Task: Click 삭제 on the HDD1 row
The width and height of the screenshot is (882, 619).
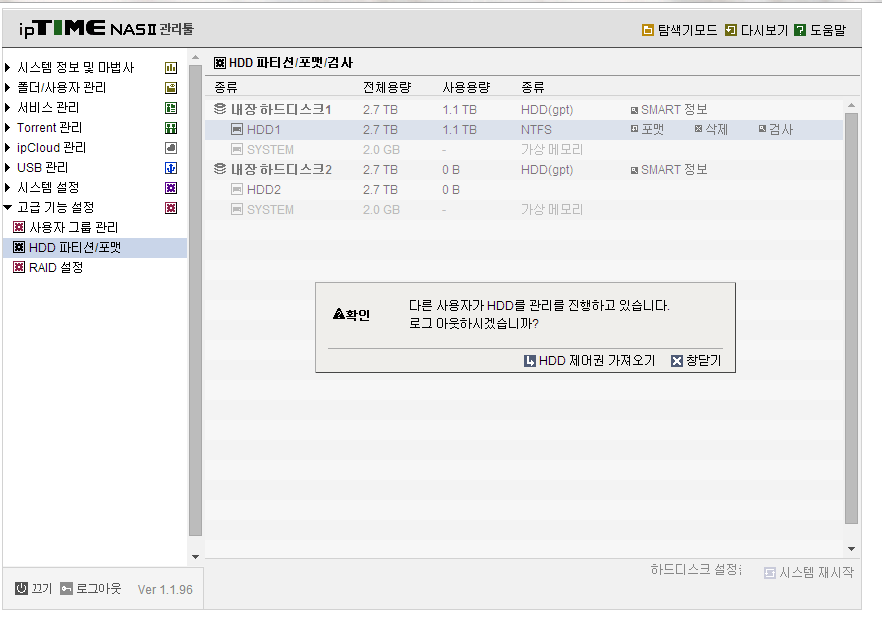Action: 712,129
